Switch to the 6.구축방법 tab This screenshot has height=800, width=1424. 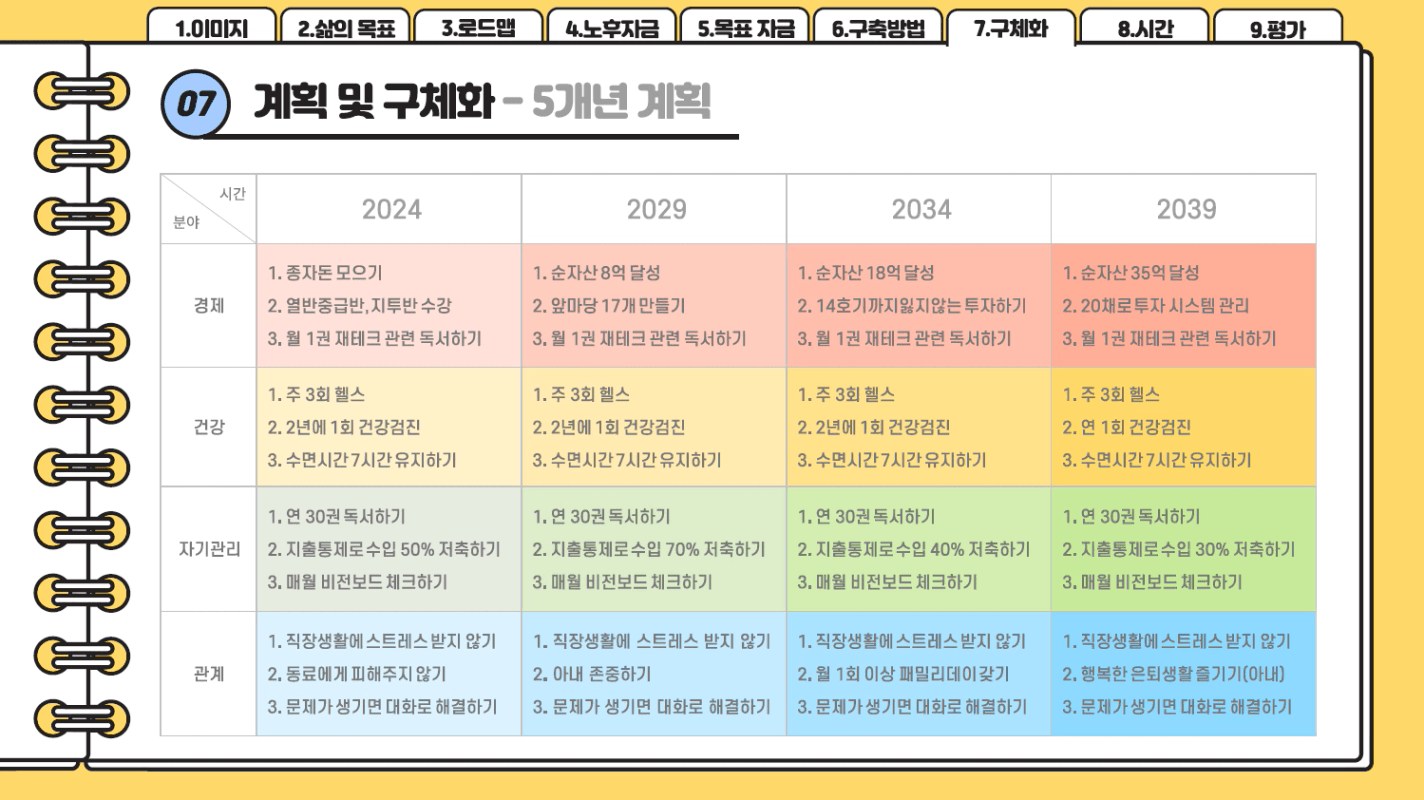[x=878, y=28]
